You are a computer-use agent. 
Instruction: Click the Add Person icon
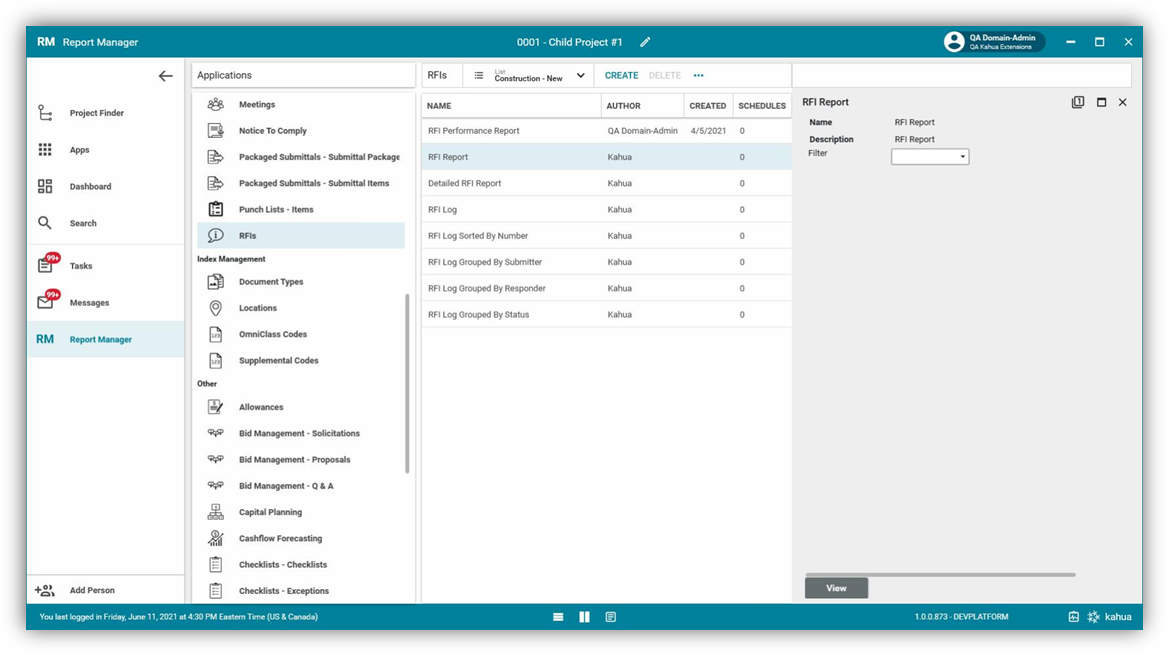(x=45, y=591)
